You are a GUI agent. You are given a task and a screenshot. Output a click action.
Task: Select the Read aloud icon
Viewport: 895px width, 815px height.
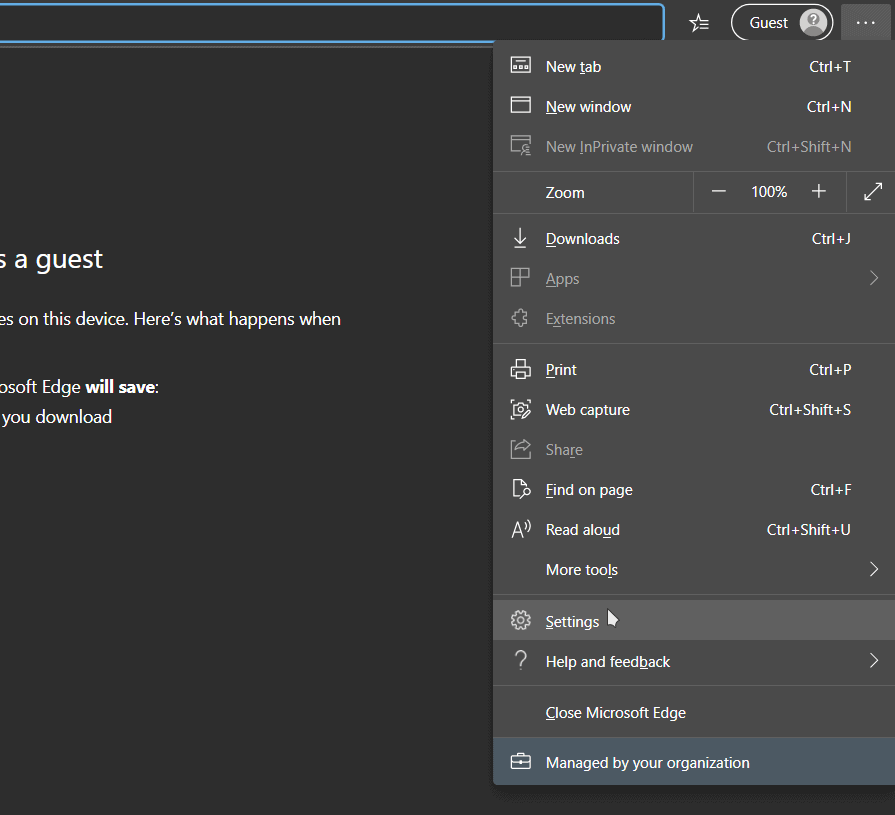click(520, 529)
